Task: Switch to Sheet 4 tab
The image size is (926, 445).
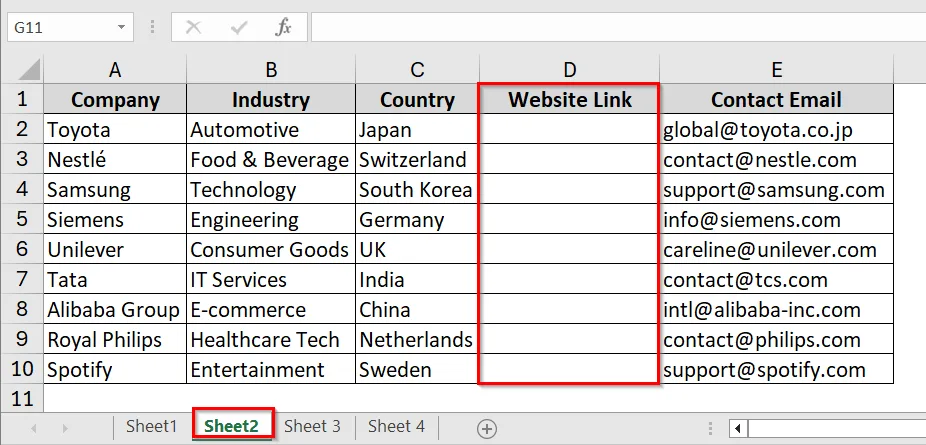Action: [x=396, y=426]
